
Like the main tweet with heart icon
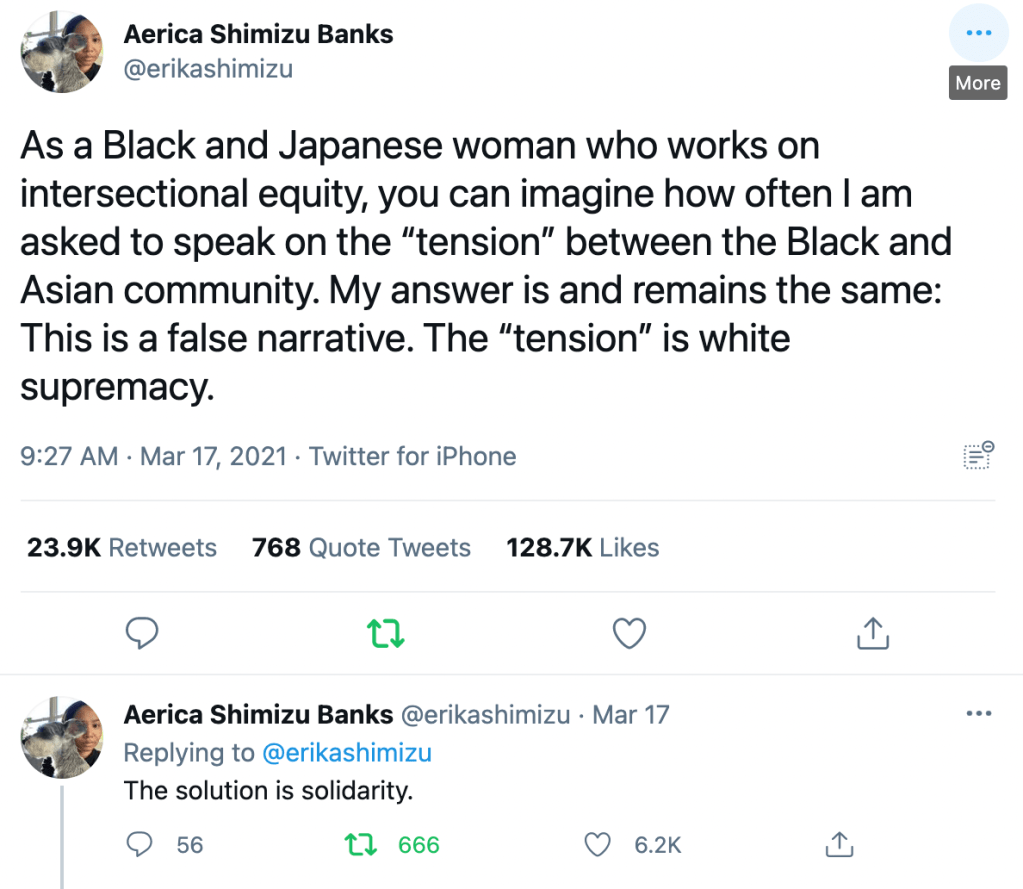pyautogui.click(x=629, y=633)
